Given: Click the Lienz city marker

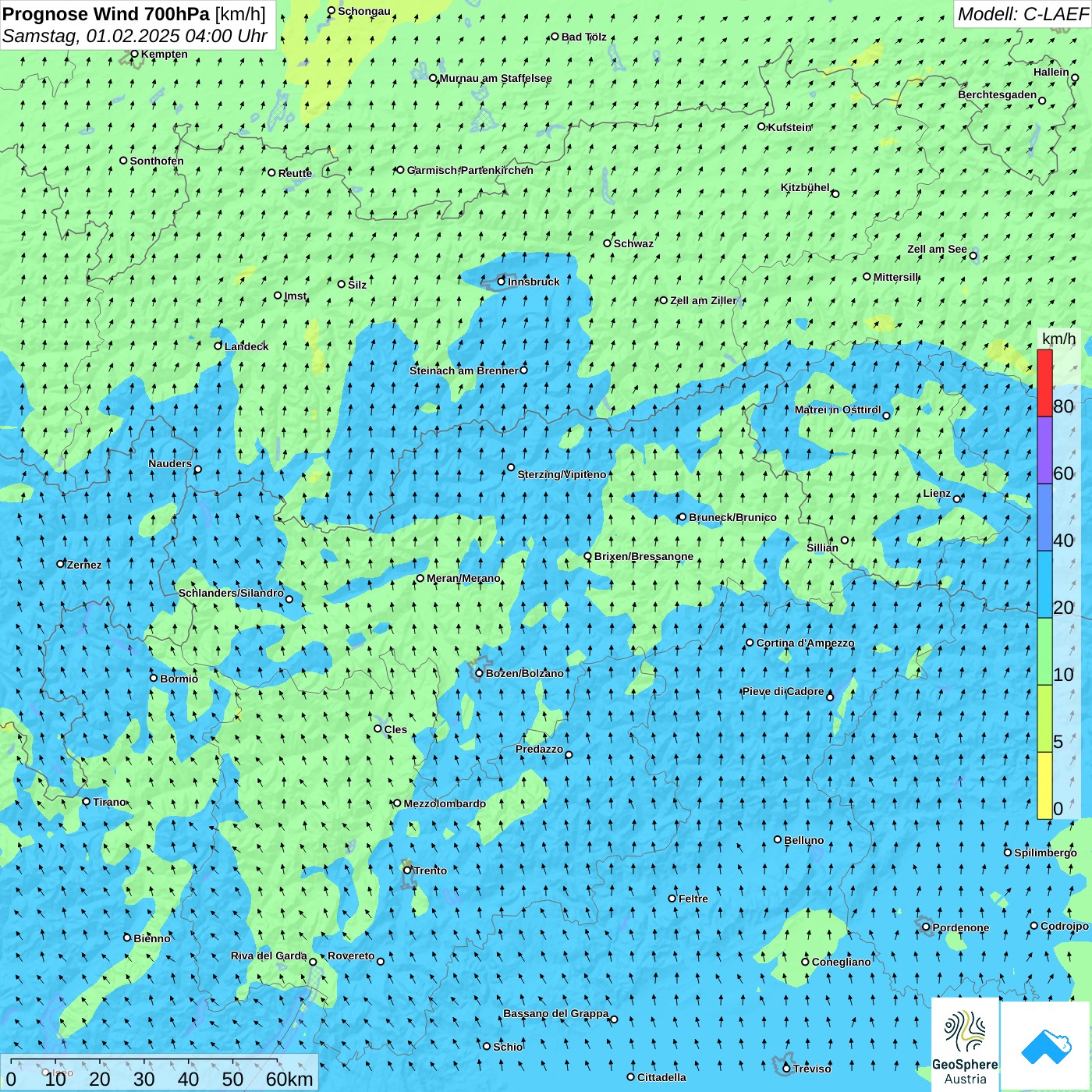Looking at the screenshot, I should pyautogui.click(x=957, y=499).
